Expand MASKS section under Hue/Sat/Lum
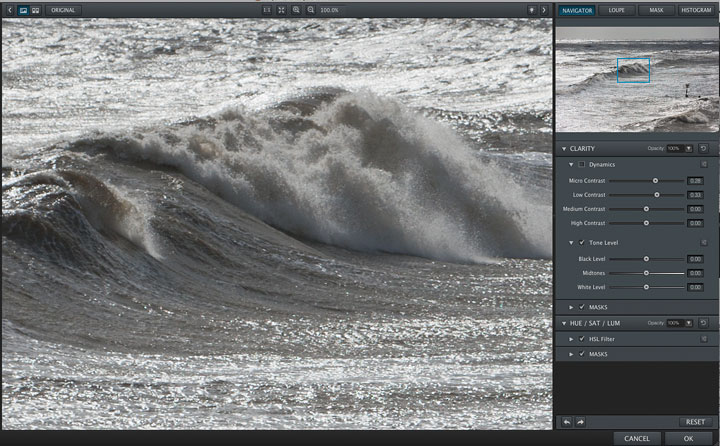 click(x=571, y=354)
